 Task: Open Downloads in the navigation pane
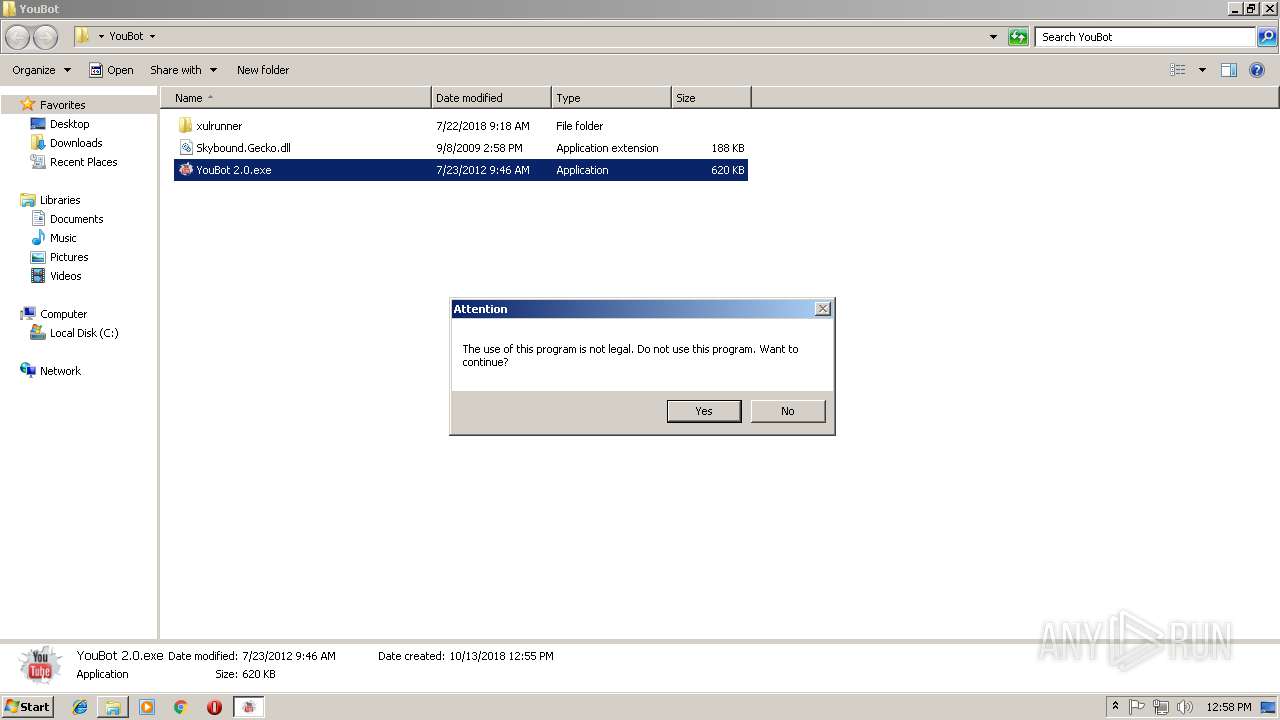76,143
